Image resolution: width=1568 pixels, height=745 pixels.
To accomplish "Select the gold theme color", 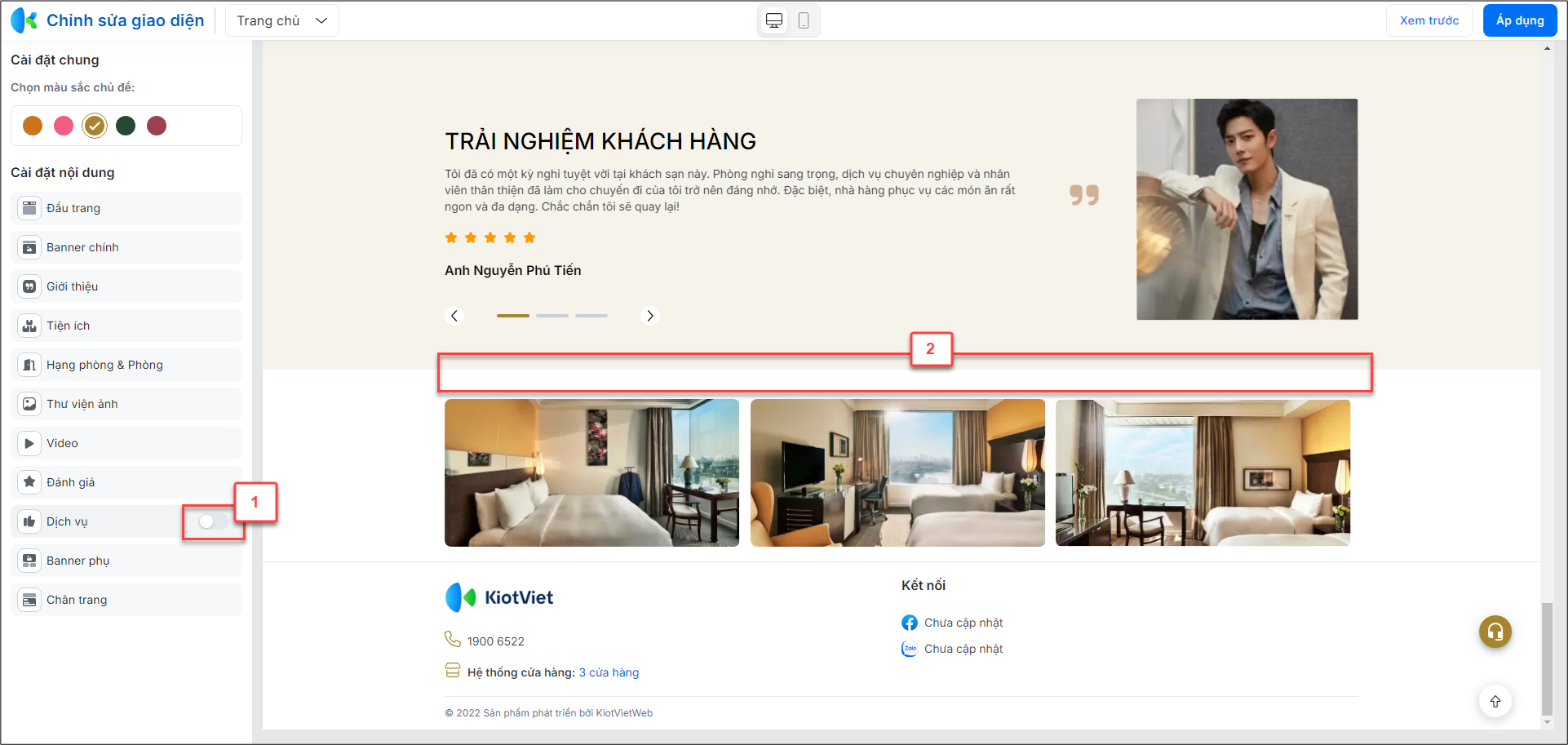I will 95,126.
